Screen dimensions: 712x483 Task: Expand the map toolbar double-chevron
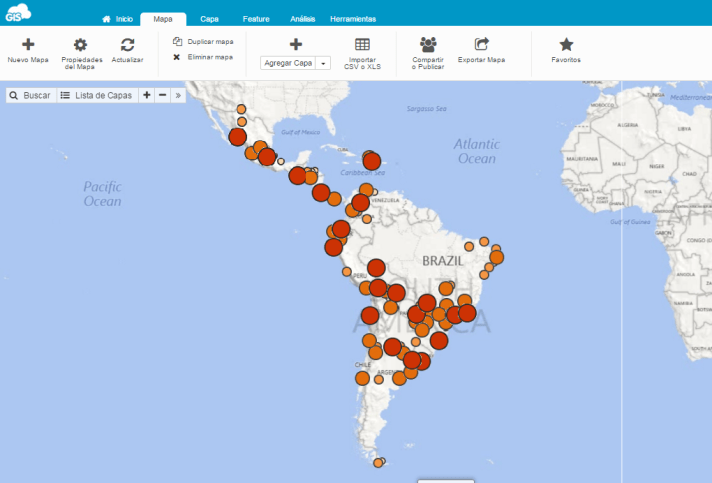click(178, 95)
